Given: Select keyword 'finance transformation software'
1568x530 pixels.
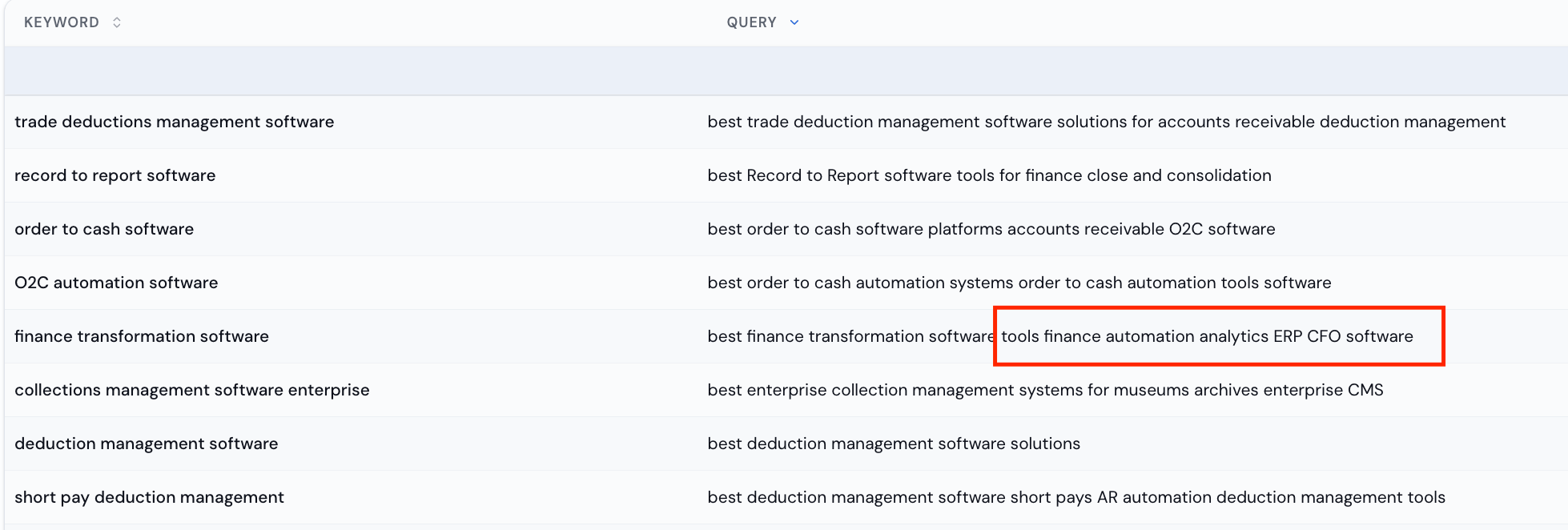Looking at the screenshot, I should point(142,336).
